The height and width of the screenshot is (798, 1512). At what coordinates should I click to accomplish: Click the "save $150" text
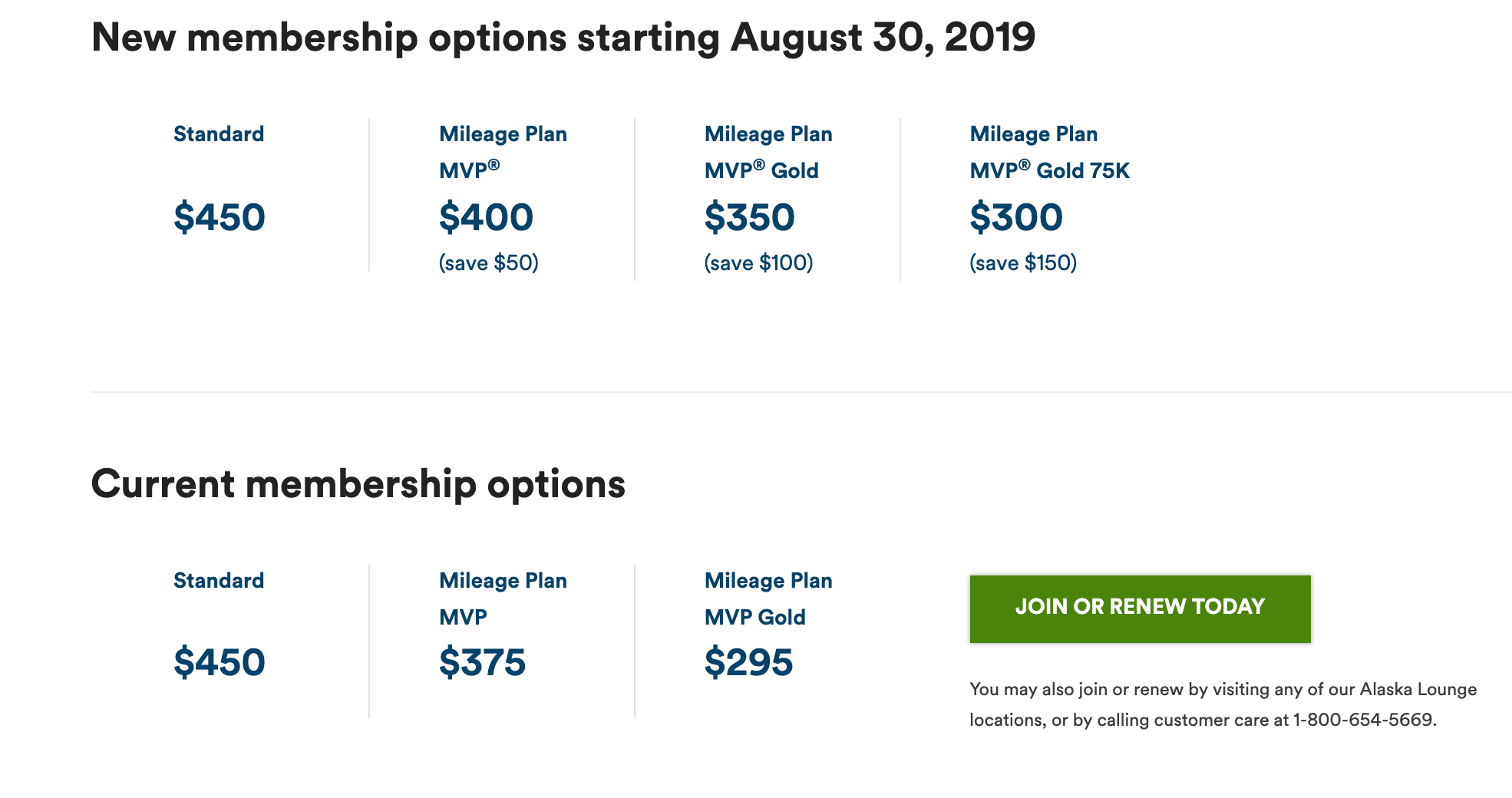tap(1023, 263)
